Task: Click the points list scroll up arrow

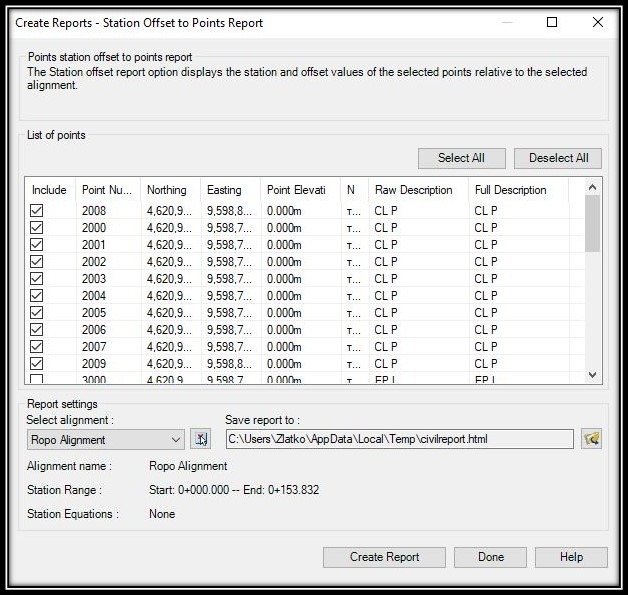Action: [592, 187]
